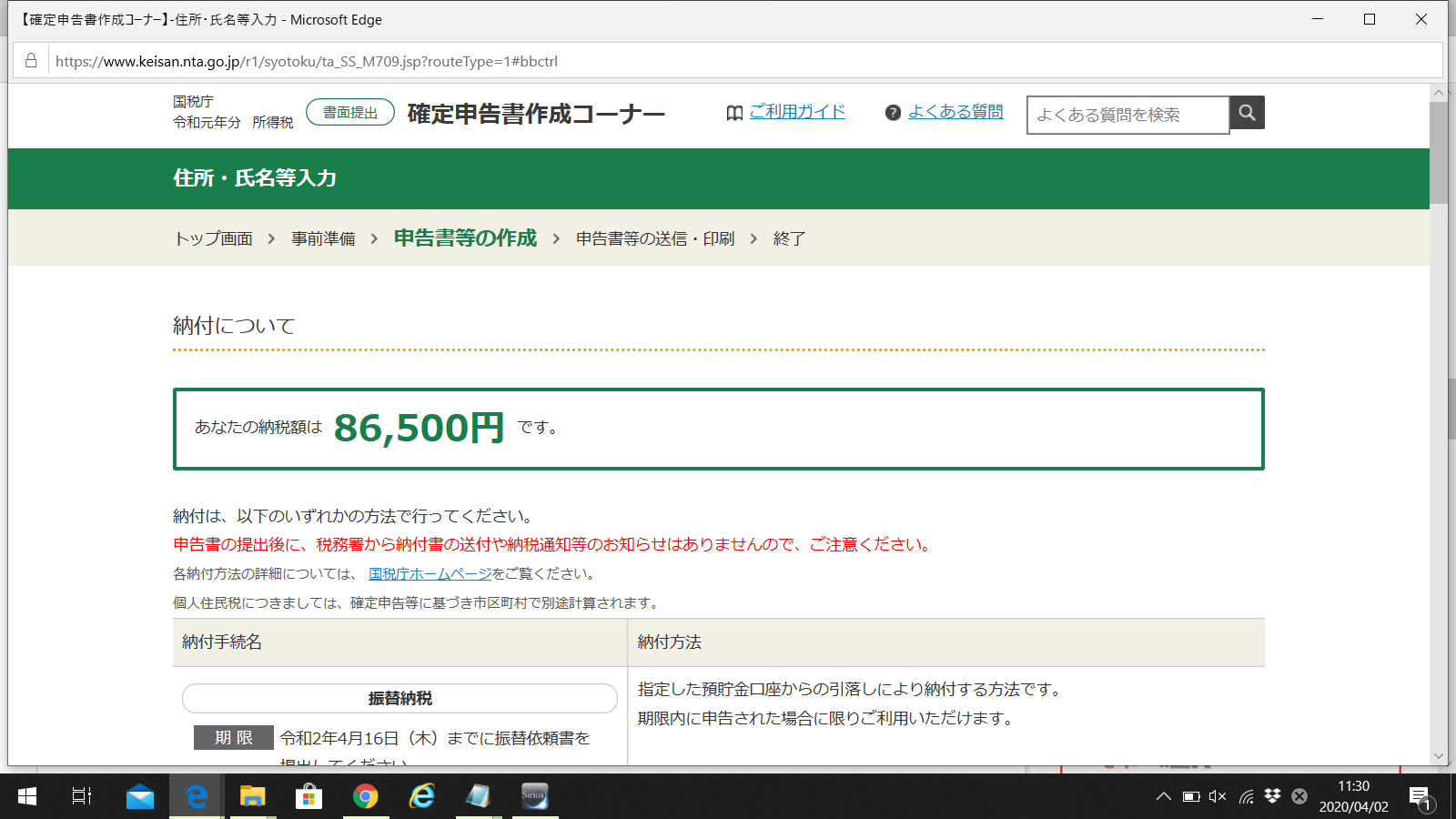Open the ご利用ガイド book icon
Screen dimensions: 1456x819
tap(734, 112)
